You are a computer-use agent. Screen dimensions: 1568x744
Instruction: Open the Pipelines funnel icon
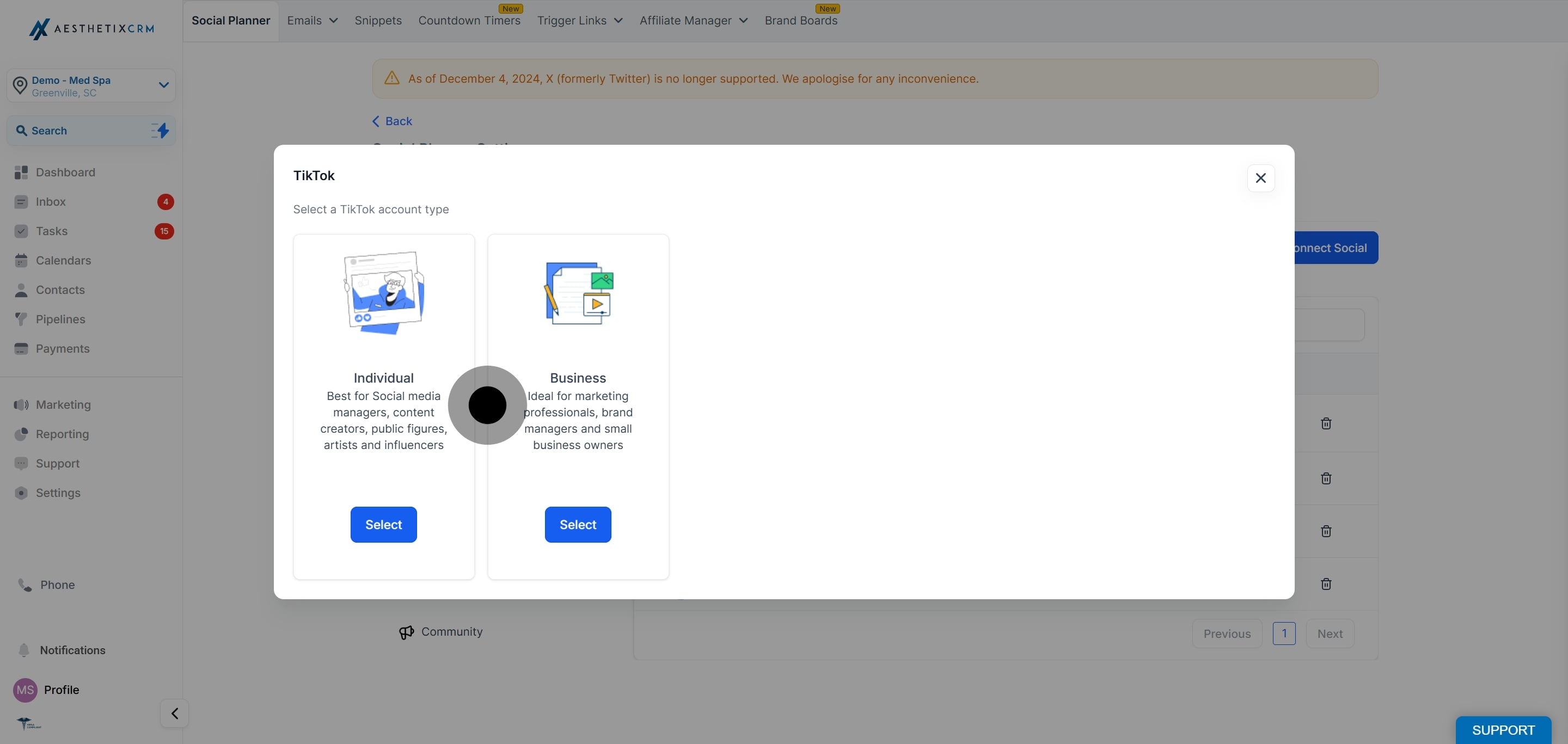coord(21,319)
